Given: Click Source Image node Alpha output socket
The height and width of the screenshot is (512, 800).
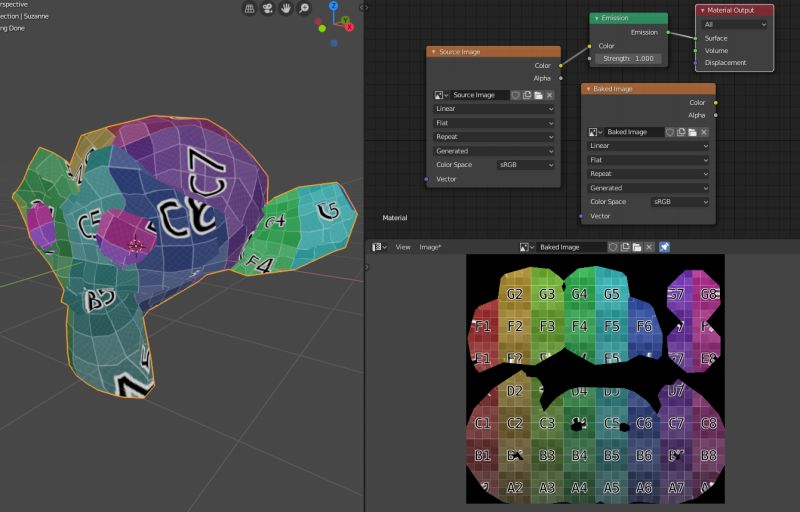Looking at the screenshot, I should tap(561, 78).
